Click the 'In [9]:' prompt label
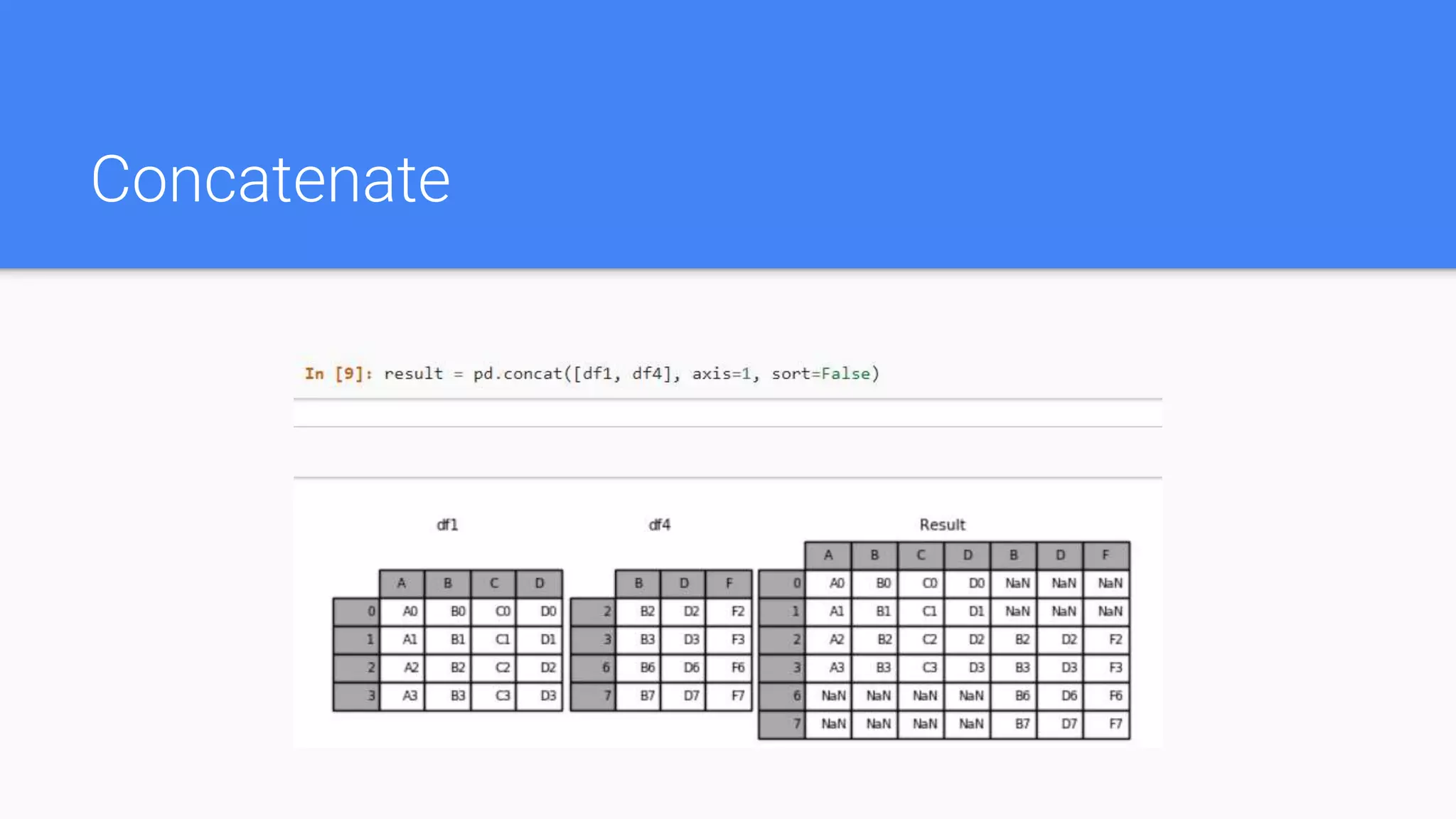 338,374
